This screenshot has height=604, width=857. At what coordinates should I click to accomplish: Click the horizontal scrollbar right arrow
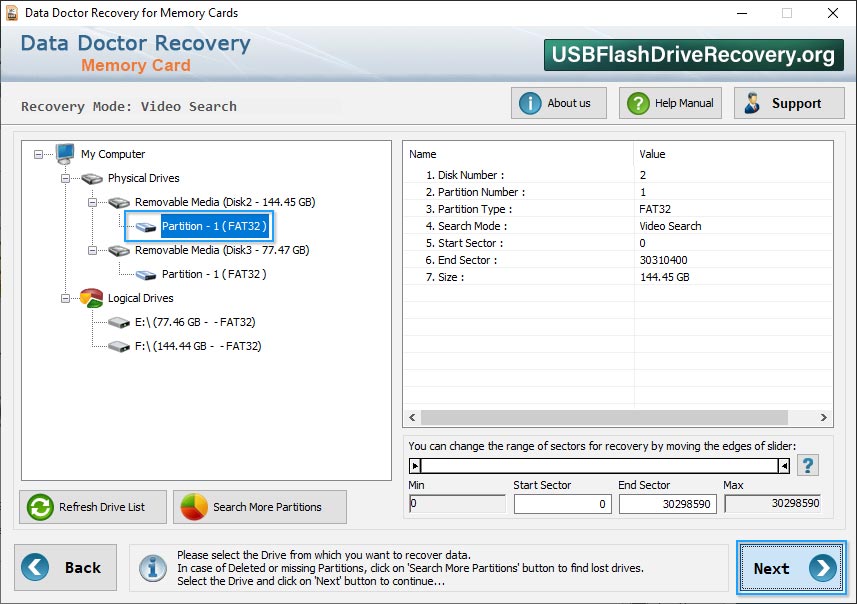[824, 418]
